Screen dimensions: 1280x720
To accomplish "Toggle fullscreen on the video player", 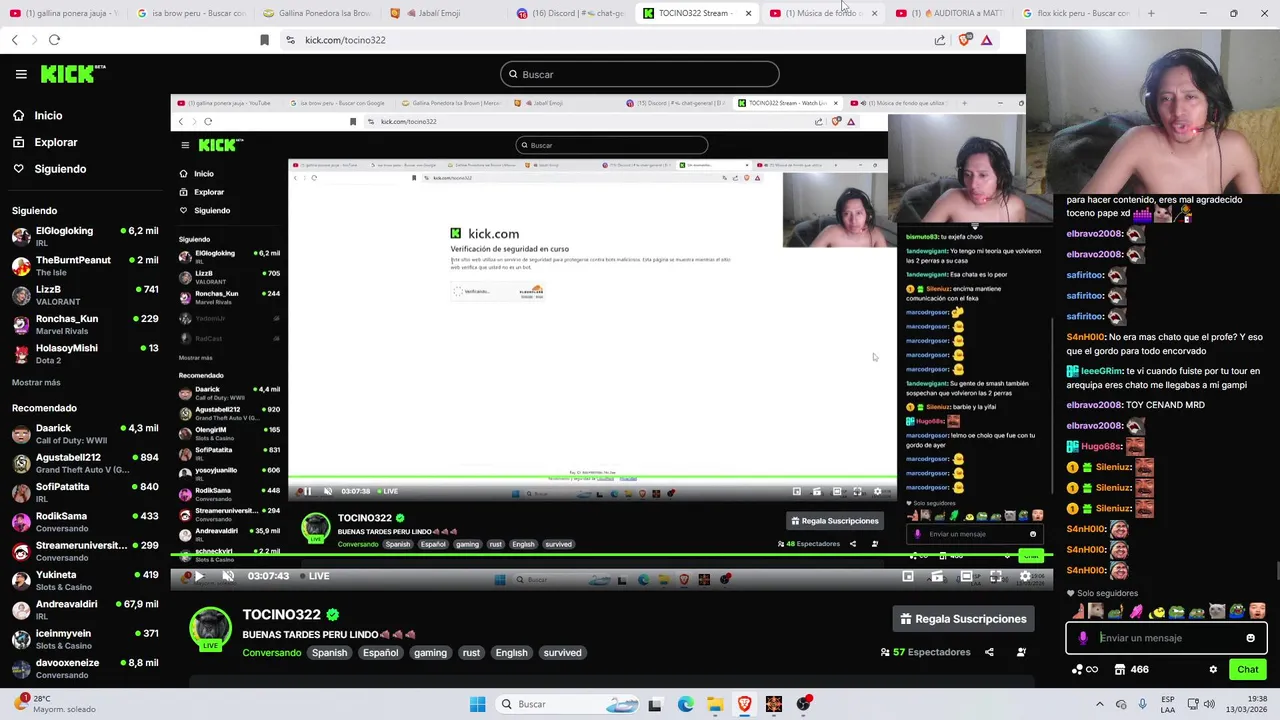I will tap(996, 576).
